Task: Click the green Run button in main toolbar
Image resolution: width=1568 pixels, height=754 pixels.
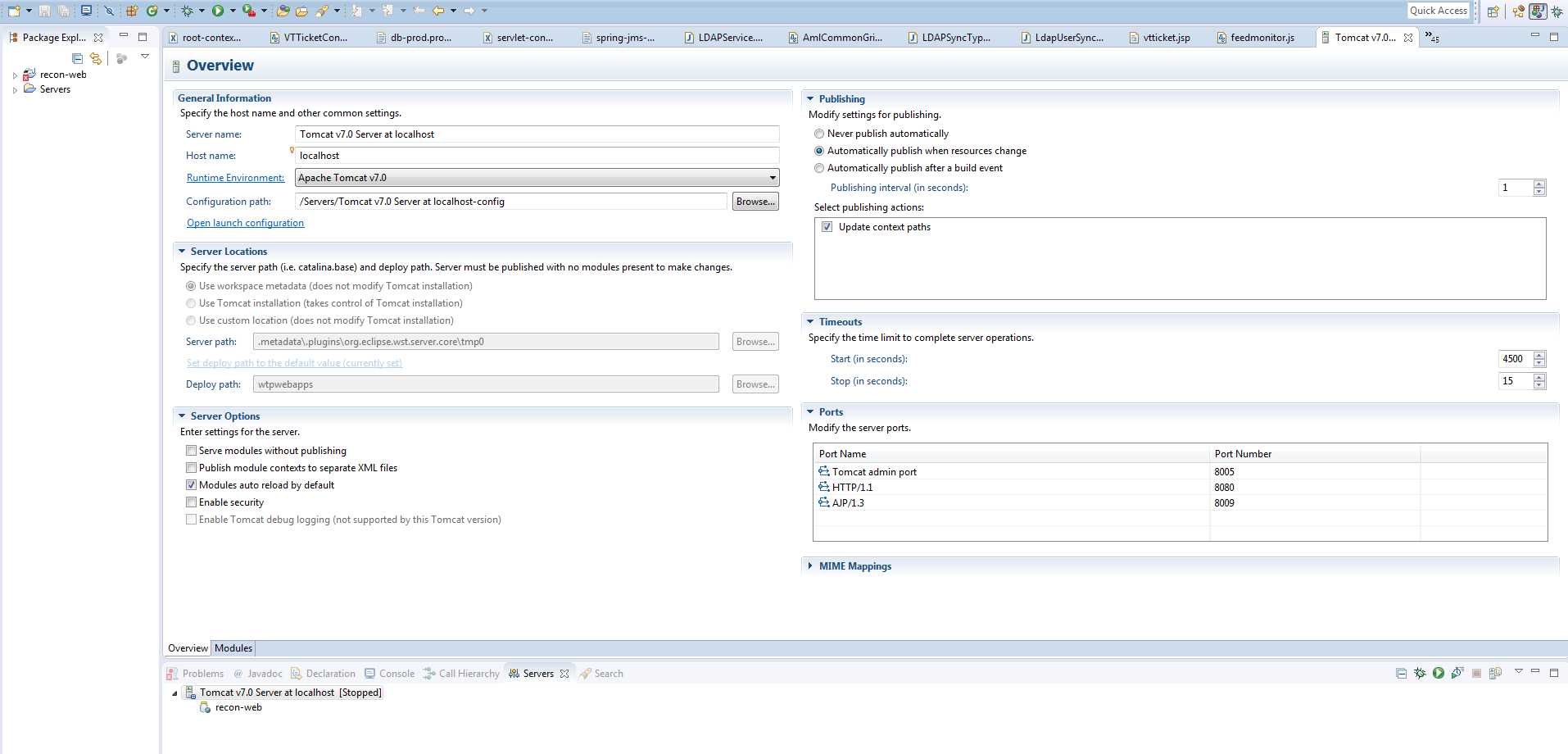Action: (218, 11)
